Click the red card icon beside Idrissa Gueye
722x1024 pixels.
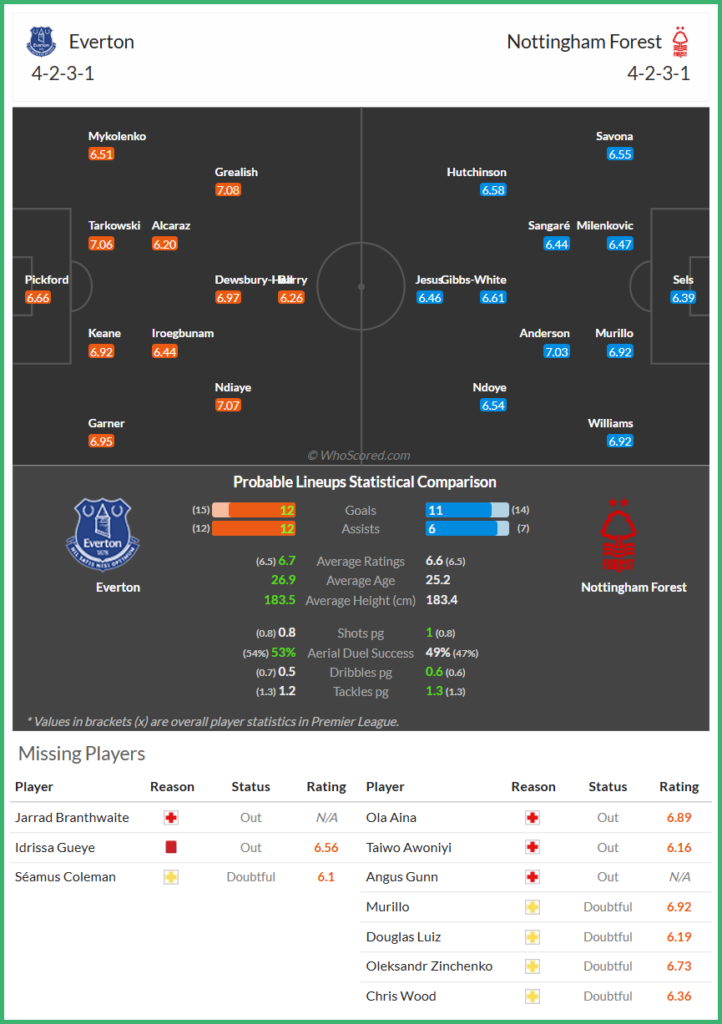pos(172,847)
